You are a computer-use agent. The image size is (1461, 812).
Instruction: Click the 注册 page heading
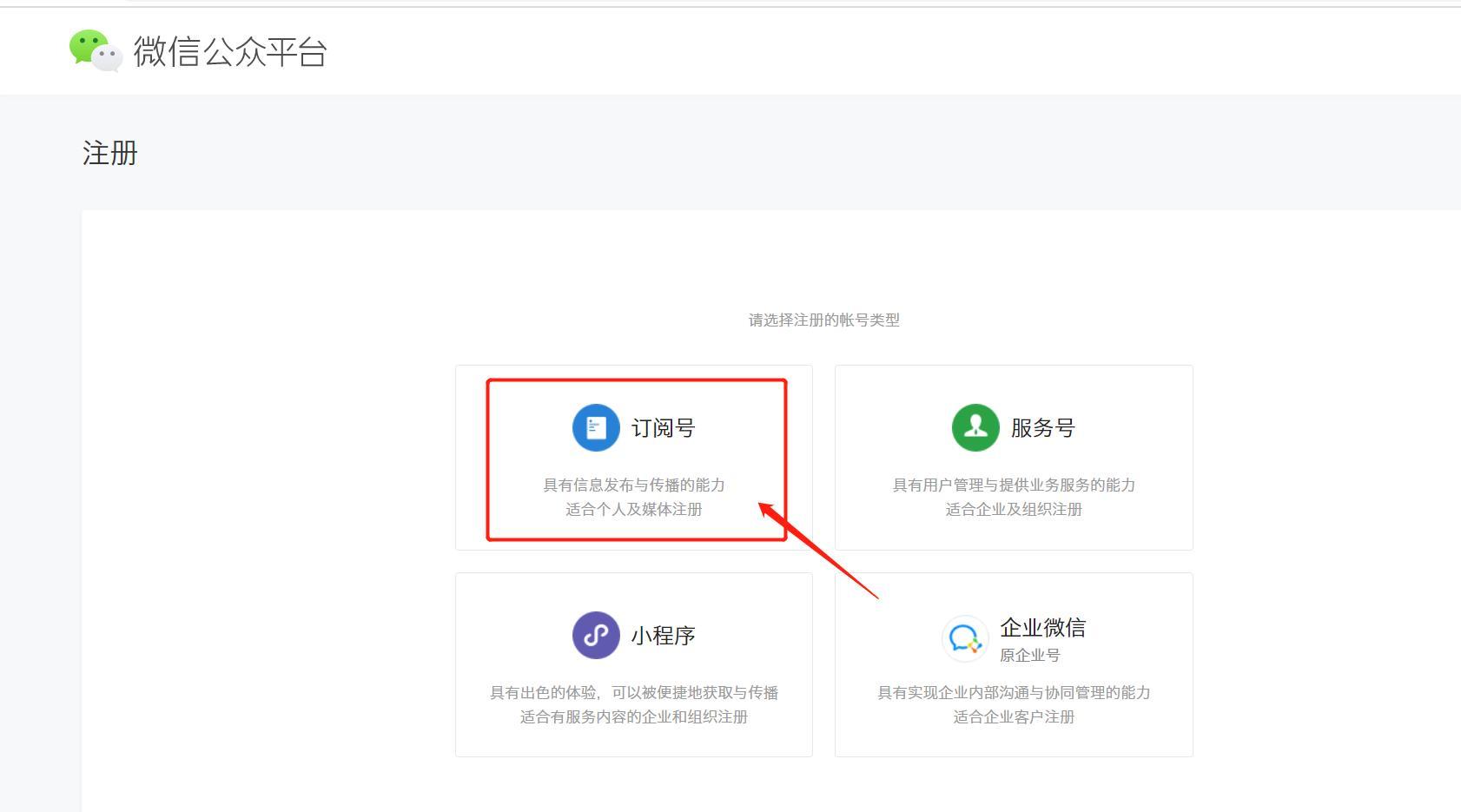point(110,153)
